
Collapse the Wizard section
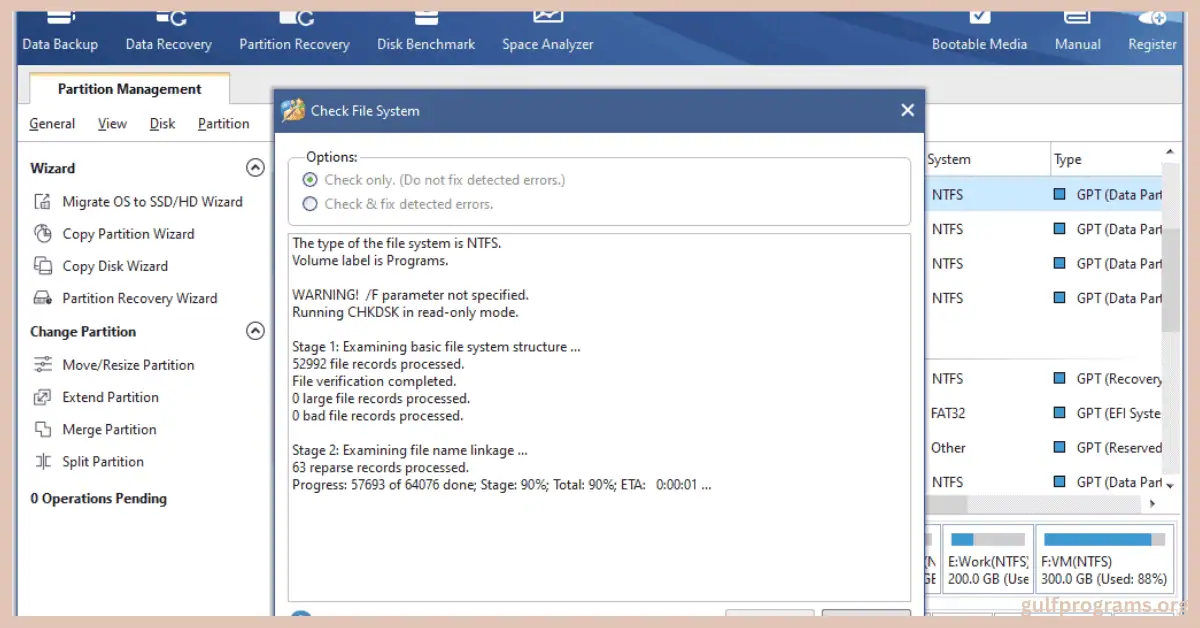(256, 167)
